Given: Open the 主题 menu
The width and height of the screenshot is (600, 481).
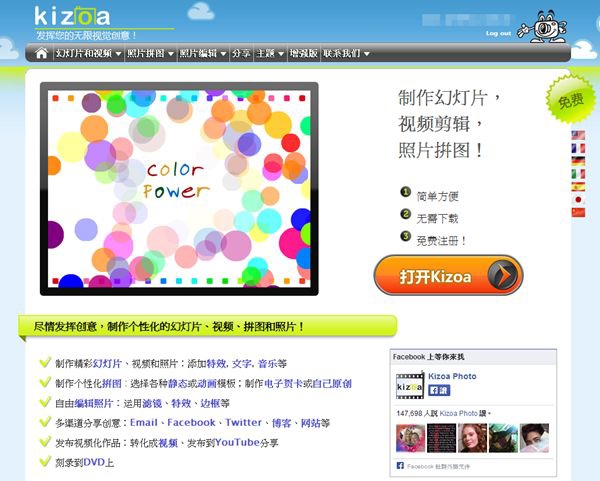Looking at the screenshot, I should pos(265,53).
